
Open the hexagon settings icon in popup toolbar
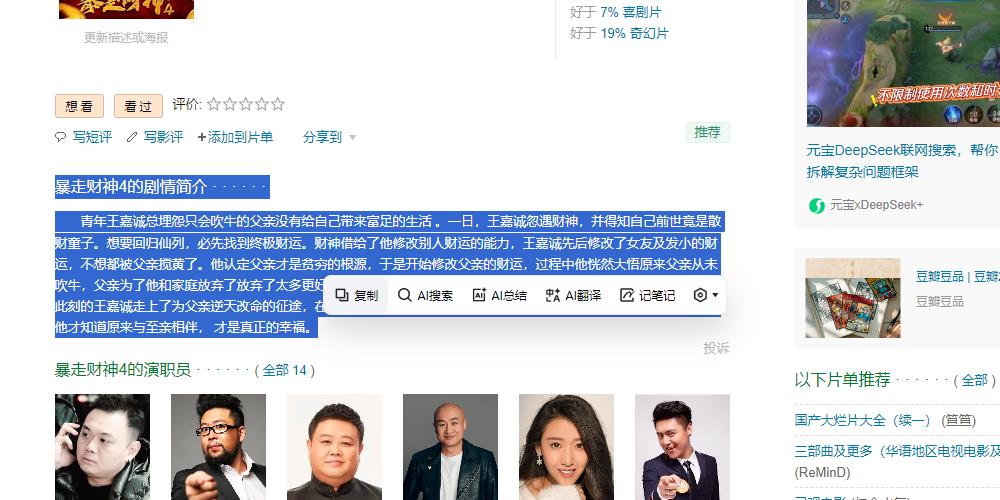700,295
